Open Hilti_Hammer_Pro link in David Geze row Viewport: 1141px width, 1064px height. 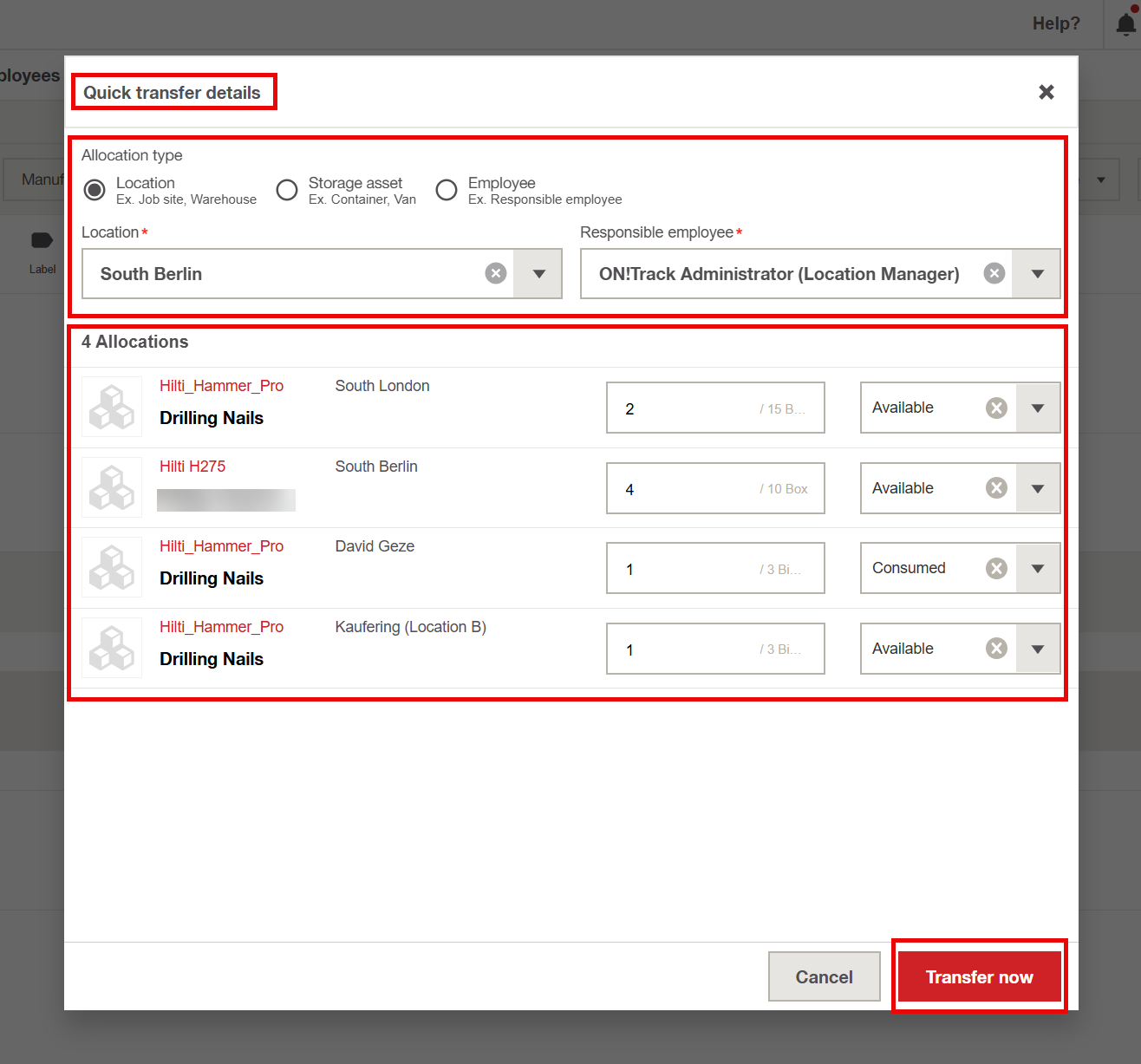pos(221,546)
